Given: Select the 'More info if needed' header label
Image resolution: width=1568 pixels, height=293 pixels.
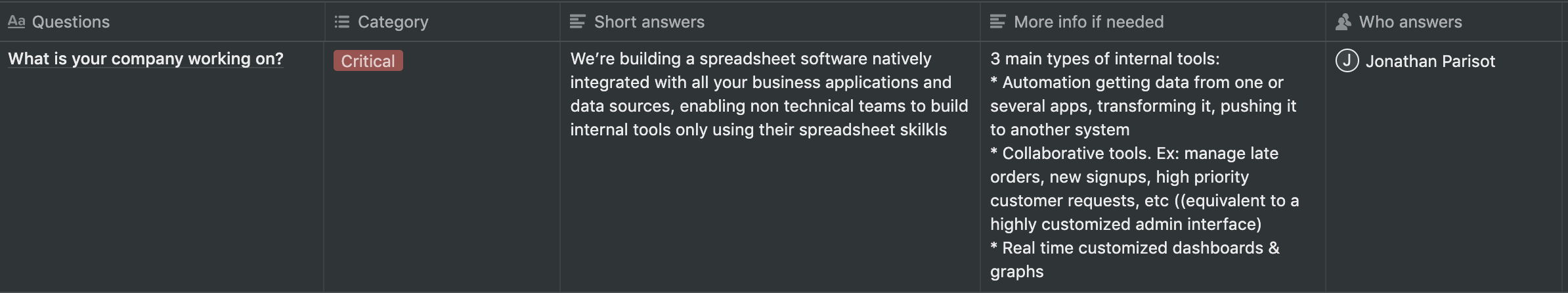Looking at the screenshot, I should click(1089, 22).
